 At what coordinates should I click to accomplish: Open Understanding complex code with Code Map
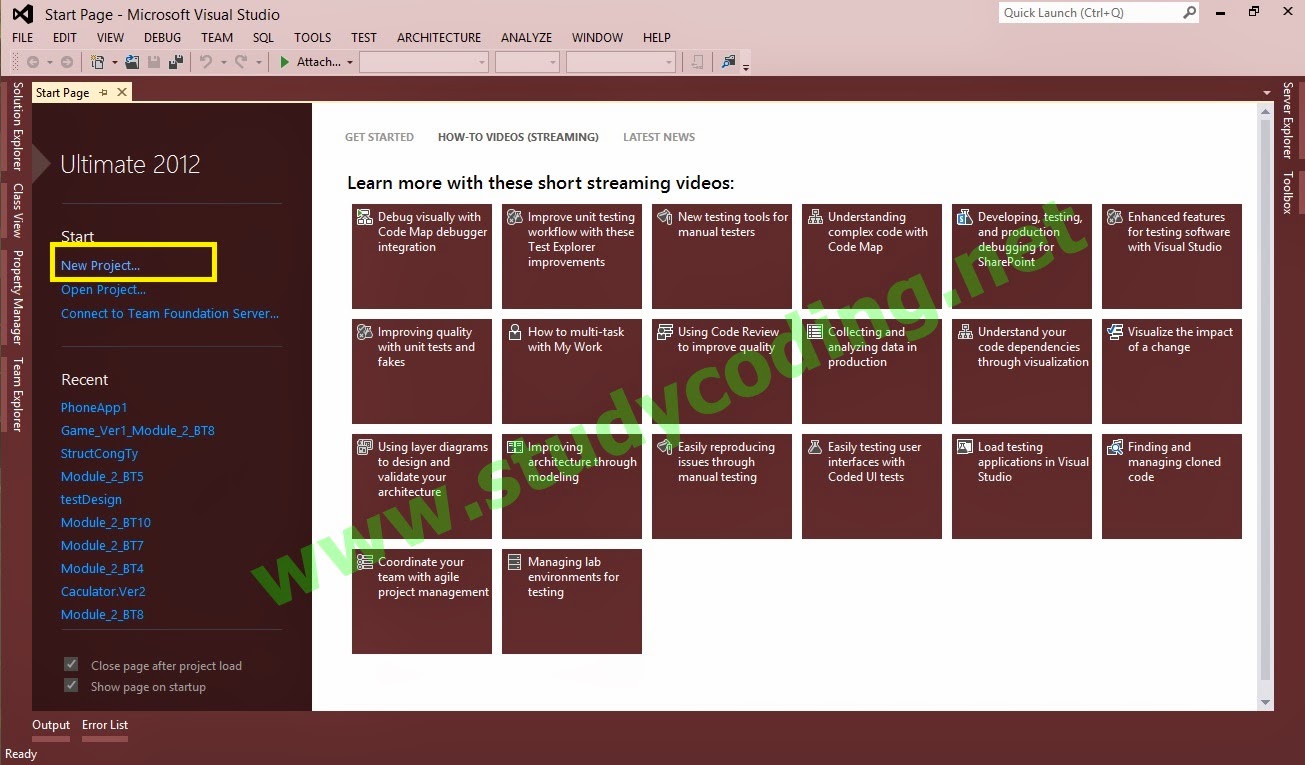point(872,256)
